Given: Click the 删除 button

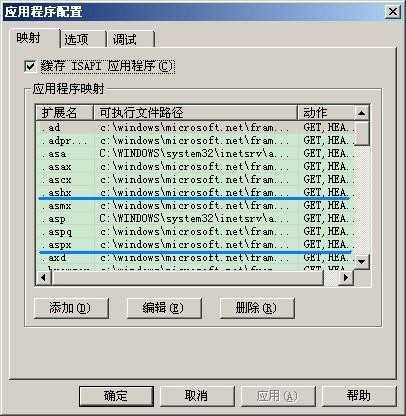Looking at the screenshot, I should pos(257,308).
